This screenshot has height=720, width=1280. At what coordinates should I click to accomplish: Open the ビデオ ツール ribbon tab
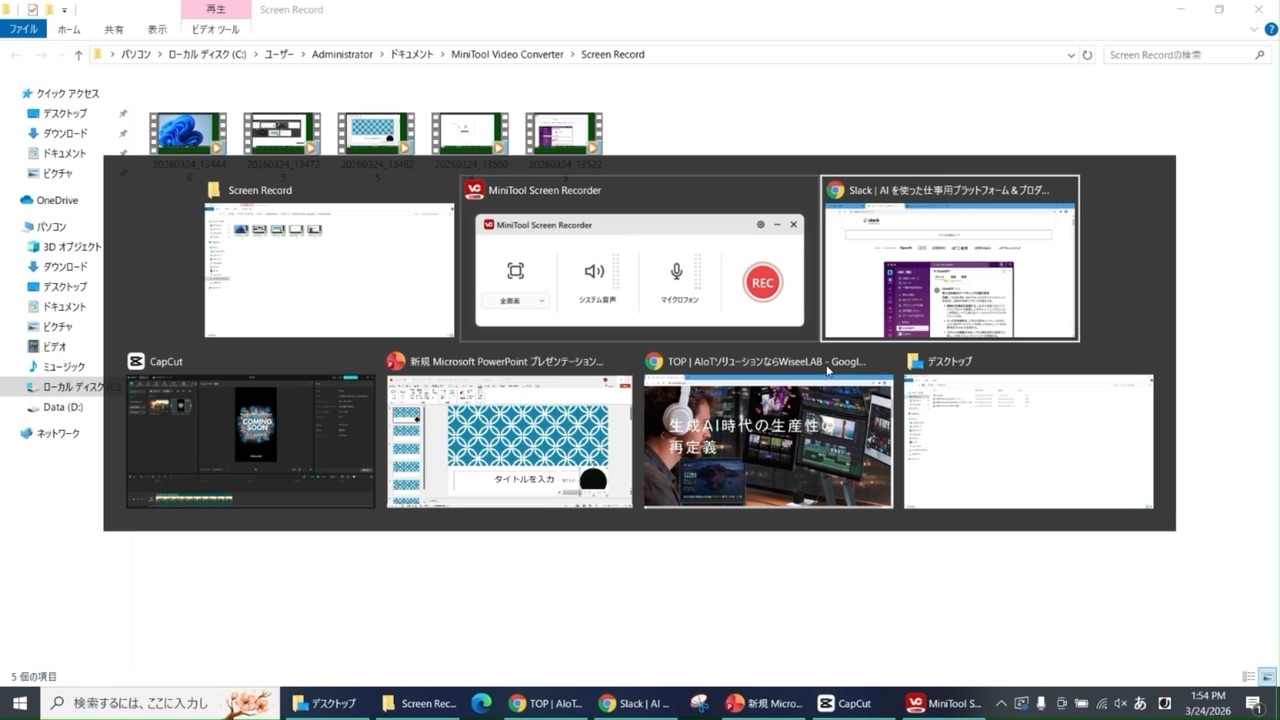[215, 30]
